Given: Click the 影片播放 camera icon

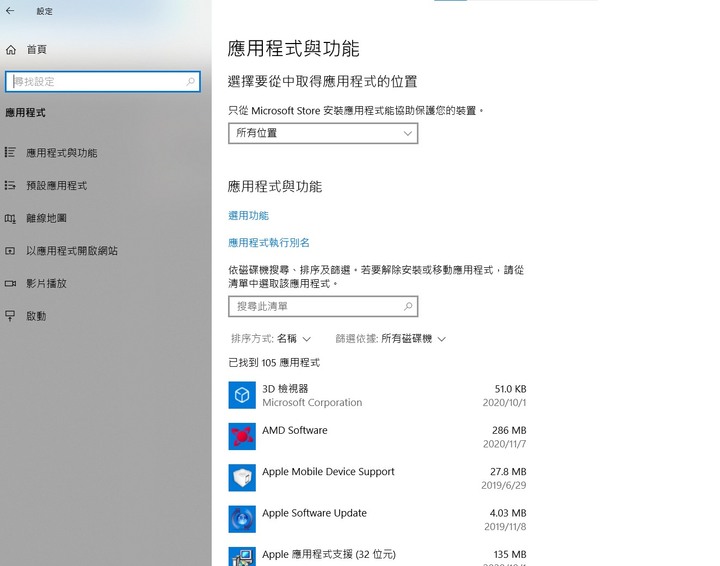Looking at the screenshot, I should tap(10, 283).
